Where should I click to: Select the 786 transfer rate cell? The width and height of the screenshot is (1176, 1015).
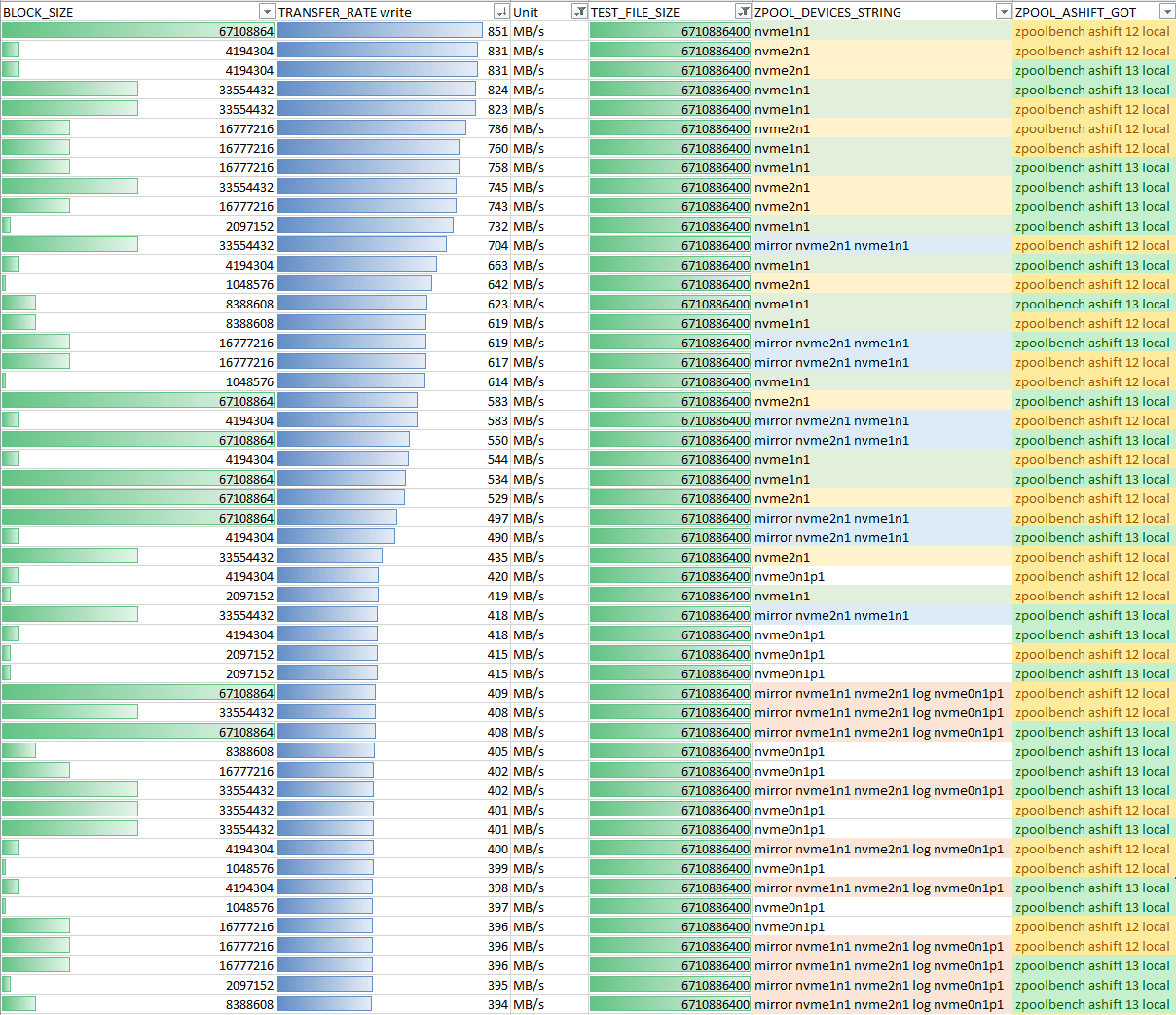pyautogui.click(x=393, y=128)
